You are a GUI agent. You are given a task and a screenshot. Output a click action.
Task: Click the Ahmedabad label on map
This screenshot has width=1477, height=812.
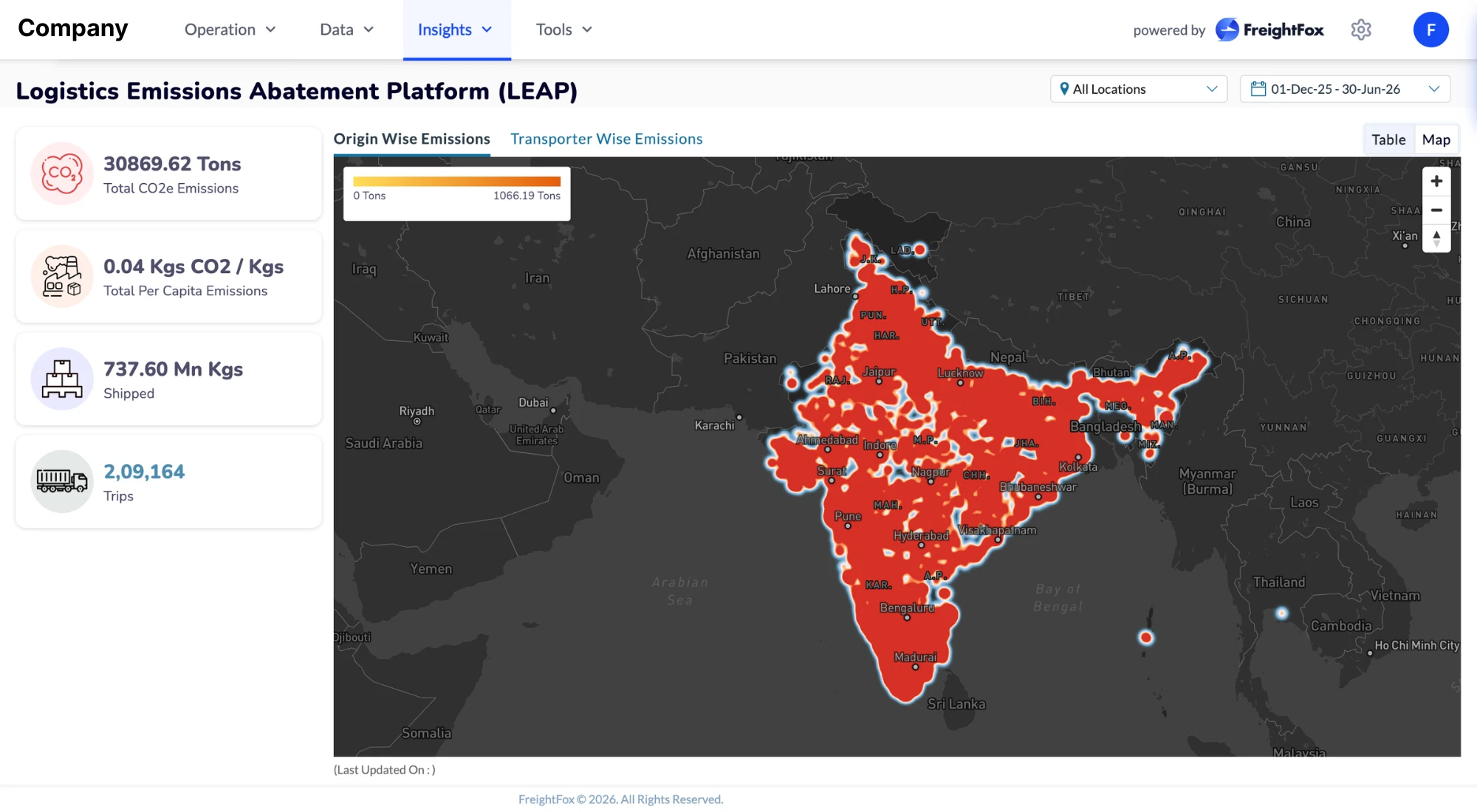pos(827,440)
